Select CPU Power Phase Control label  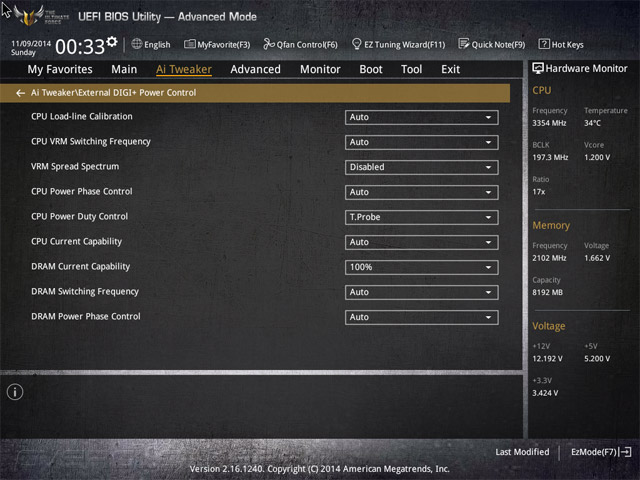coord(82,191)
